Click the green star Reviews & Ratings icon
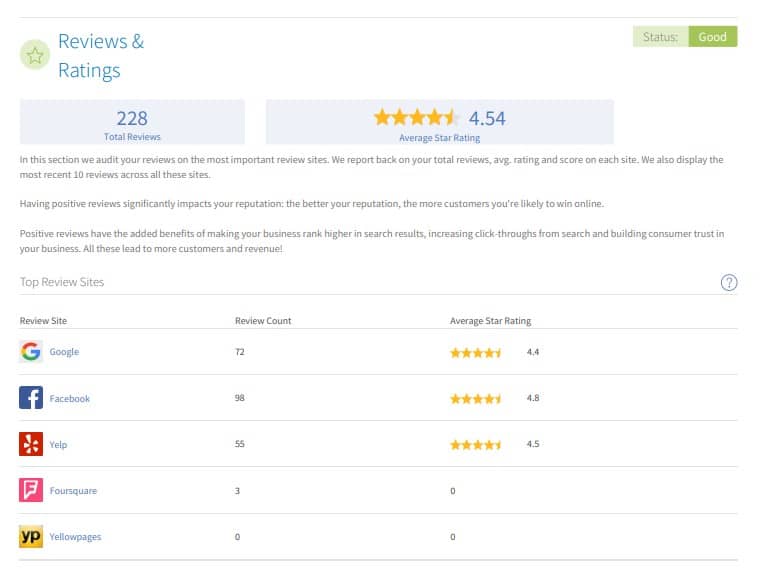Image resolution: width=760 pixels, height=571 pixels. coord(35,56)
